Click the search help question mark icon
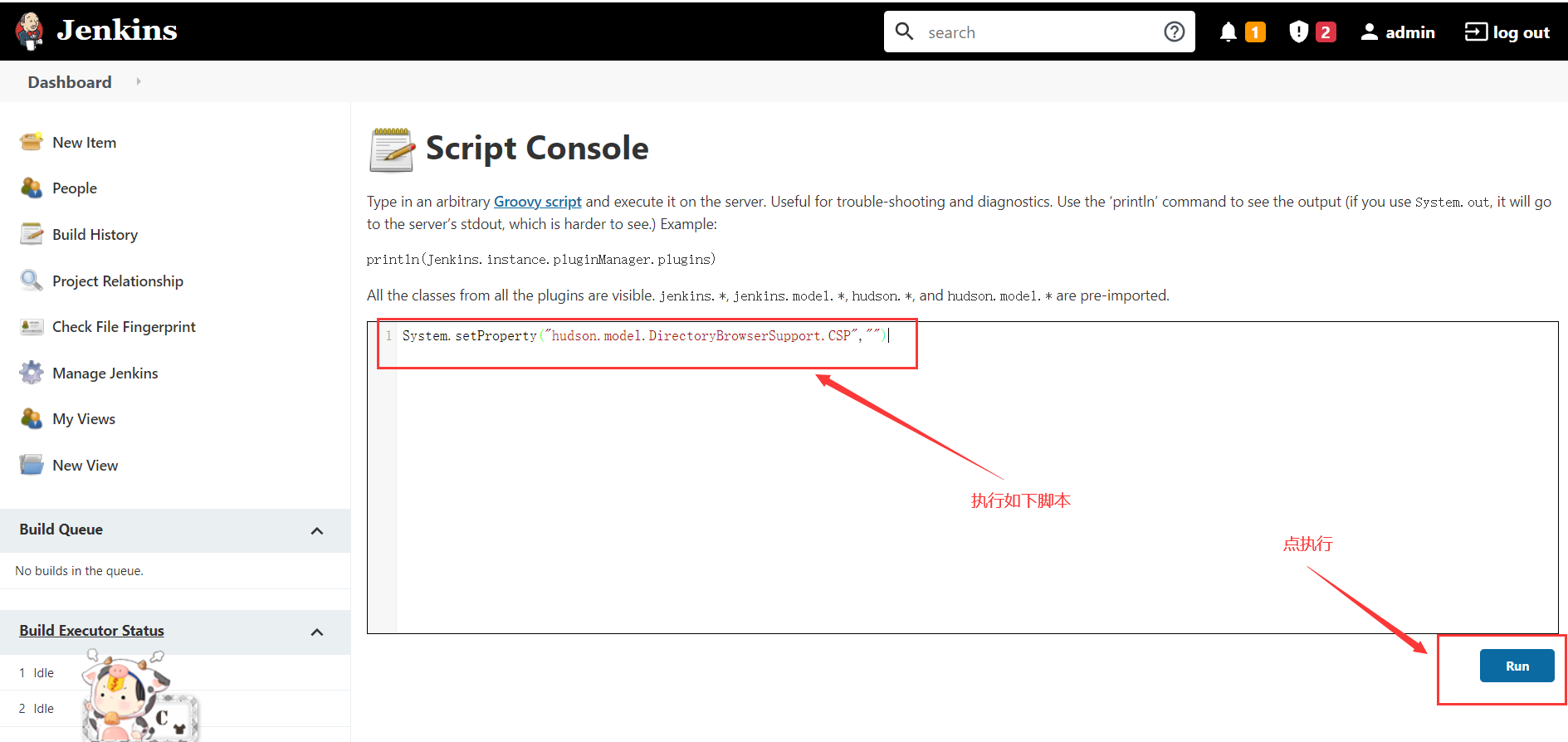The image size is (1568, 742). (1174, 32)
